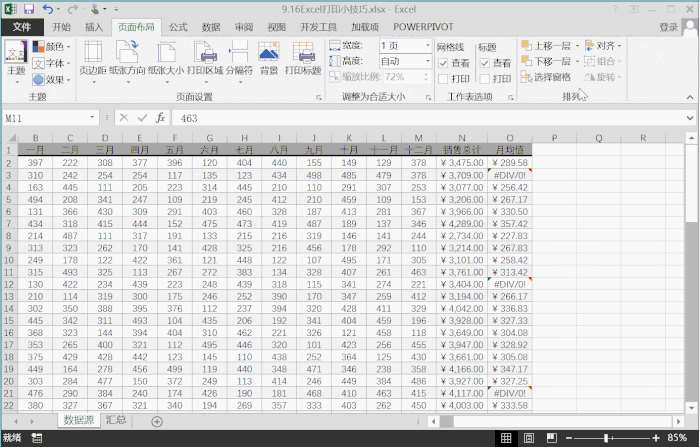This screenshot has width=700, height=447.
Task: Click the 85% zoom level
Action: 677,438
